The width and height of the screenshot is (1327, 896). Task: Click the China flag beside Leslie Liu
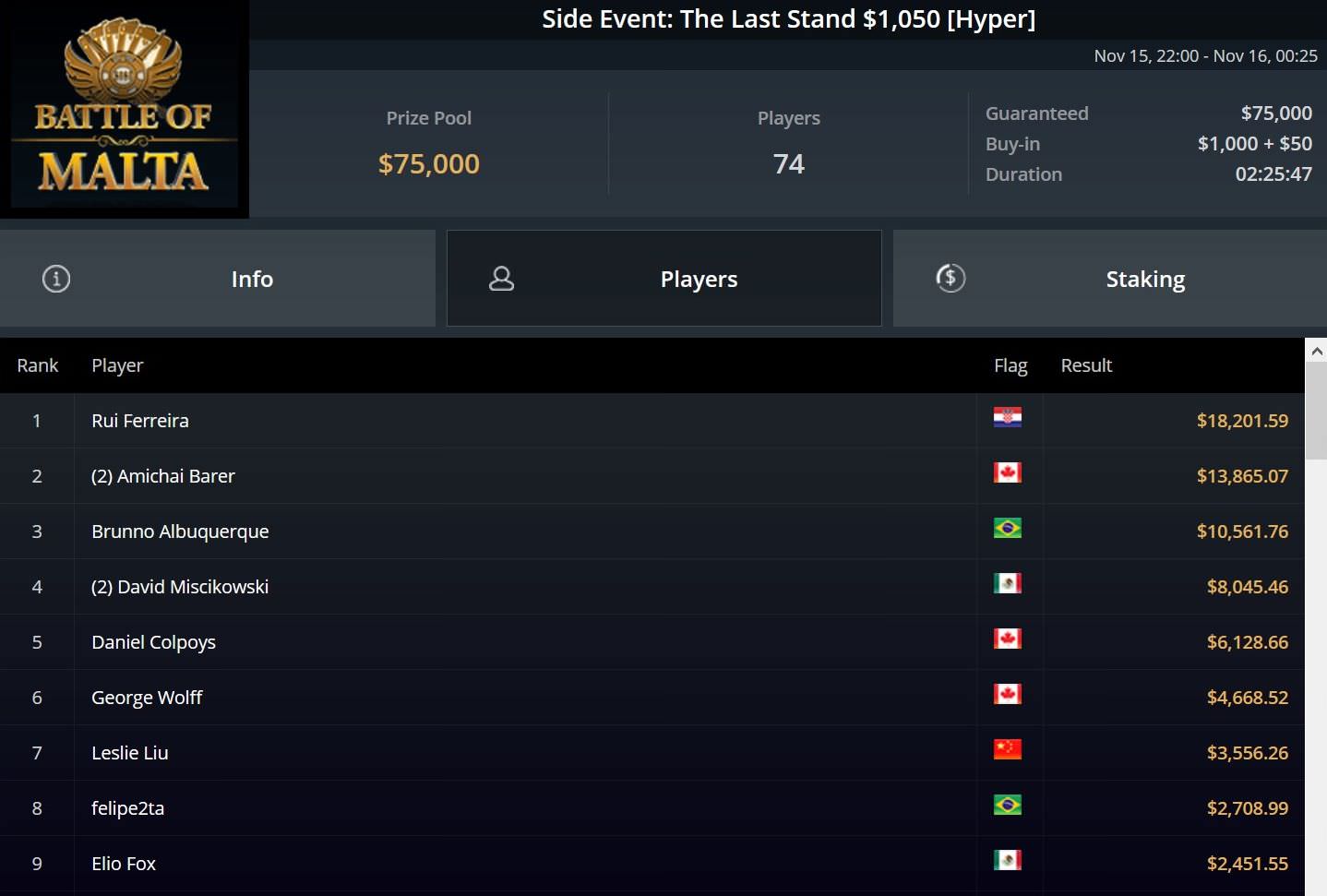pos(1007,750)
